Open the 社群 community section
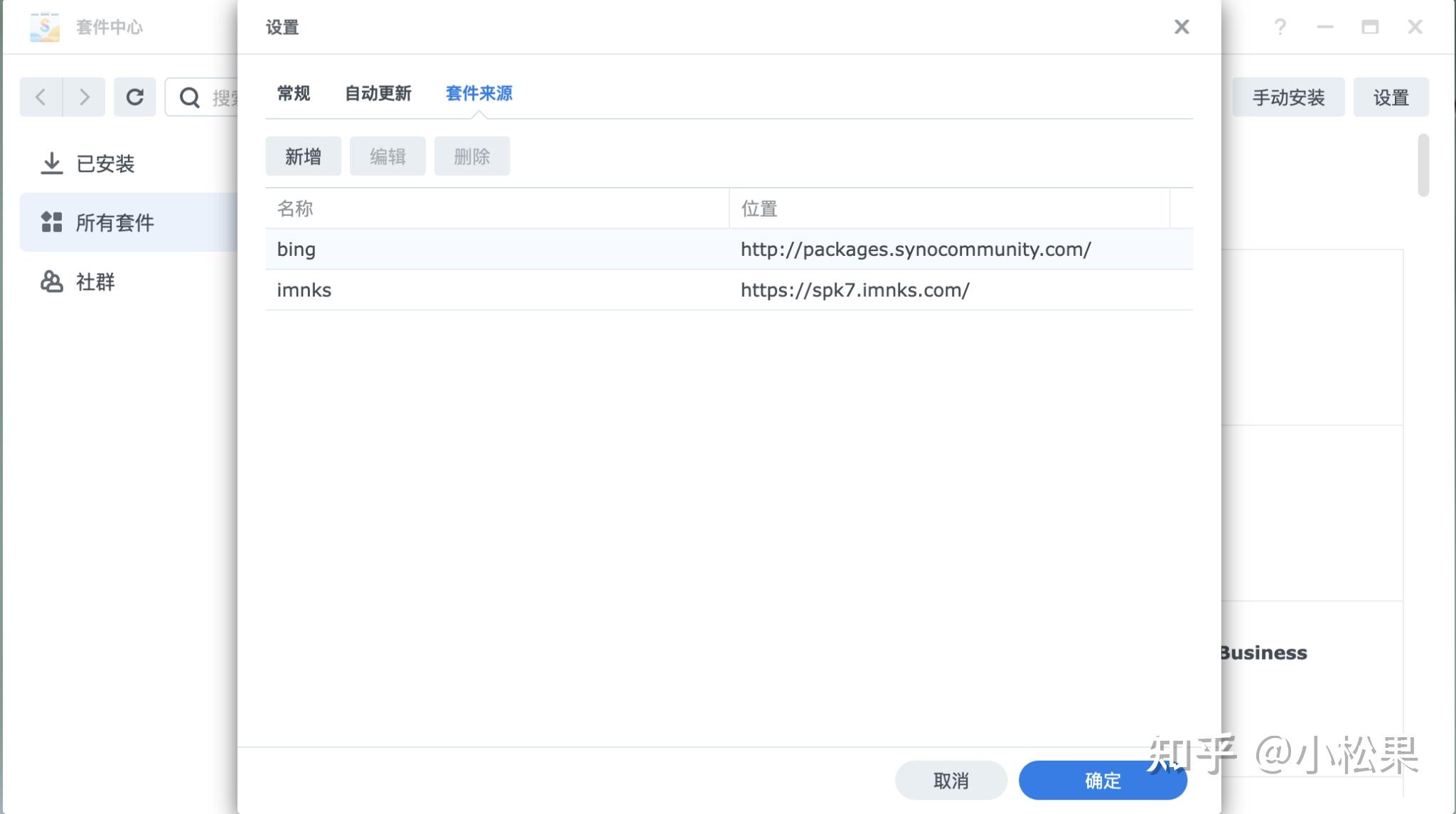The image size is (1456, 814). coord(128,282)
